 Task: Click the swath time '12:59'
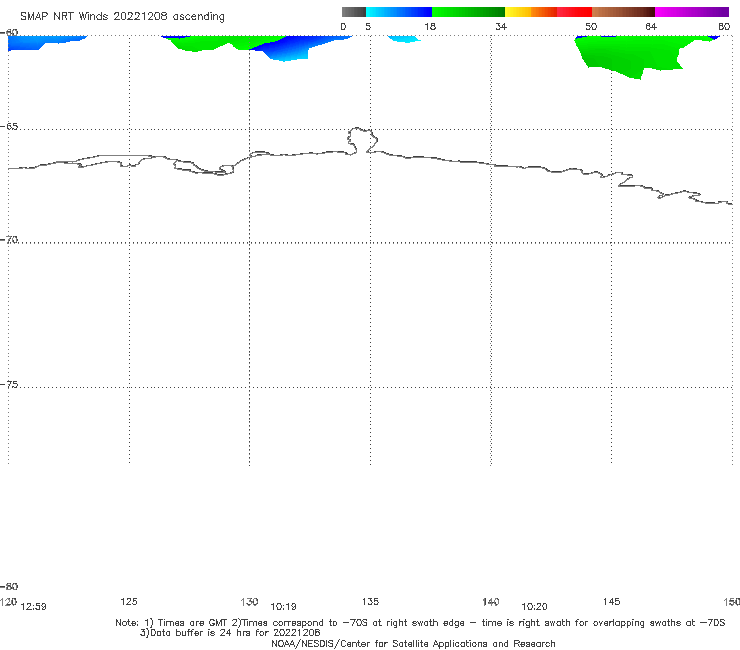[x=34, y=607]
